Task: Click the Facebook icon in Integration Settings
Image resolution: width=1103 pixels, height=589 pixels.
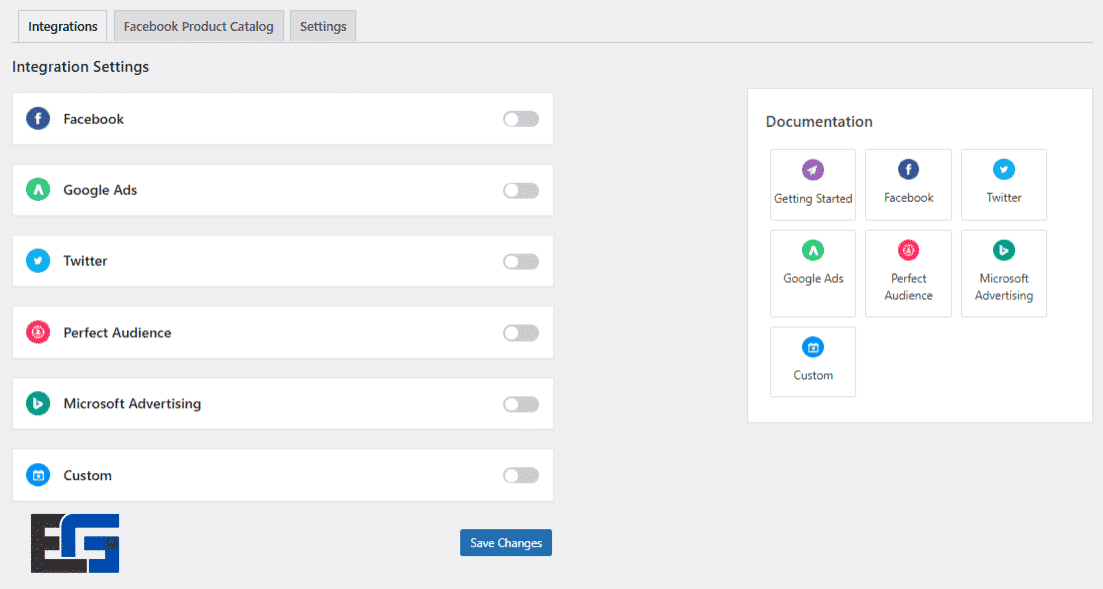Action: (38, 119)
